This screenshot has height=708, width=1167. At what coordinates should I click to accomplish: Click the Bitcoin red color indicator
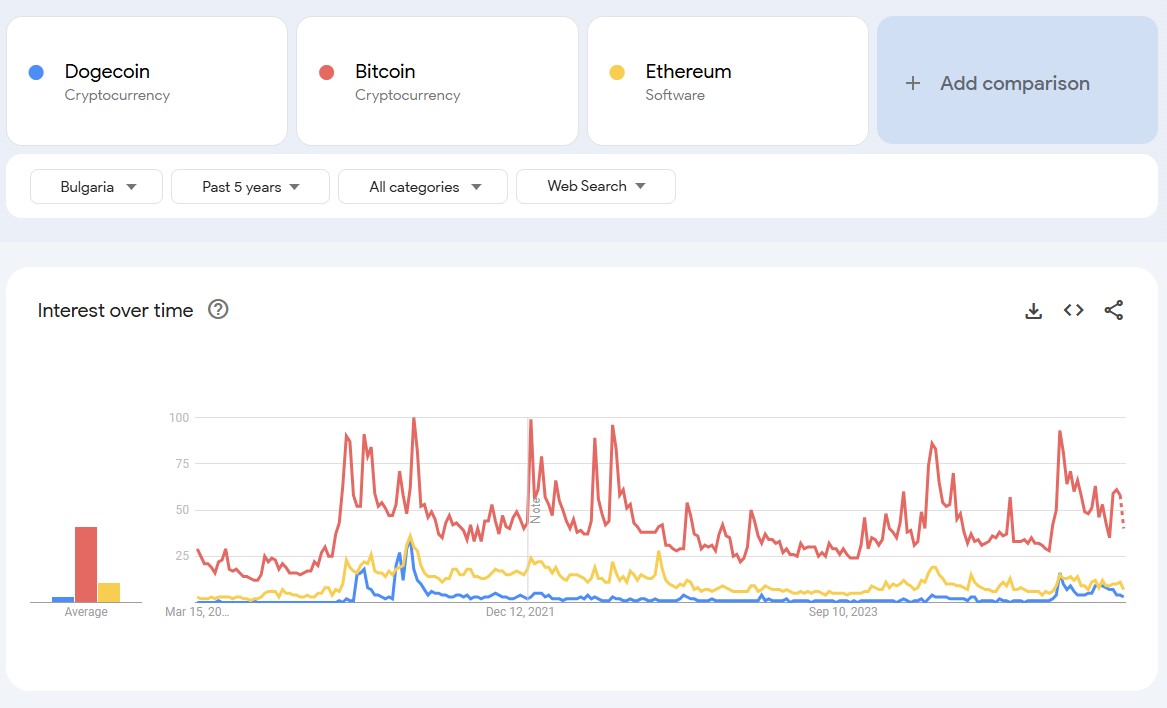(327, 71)
